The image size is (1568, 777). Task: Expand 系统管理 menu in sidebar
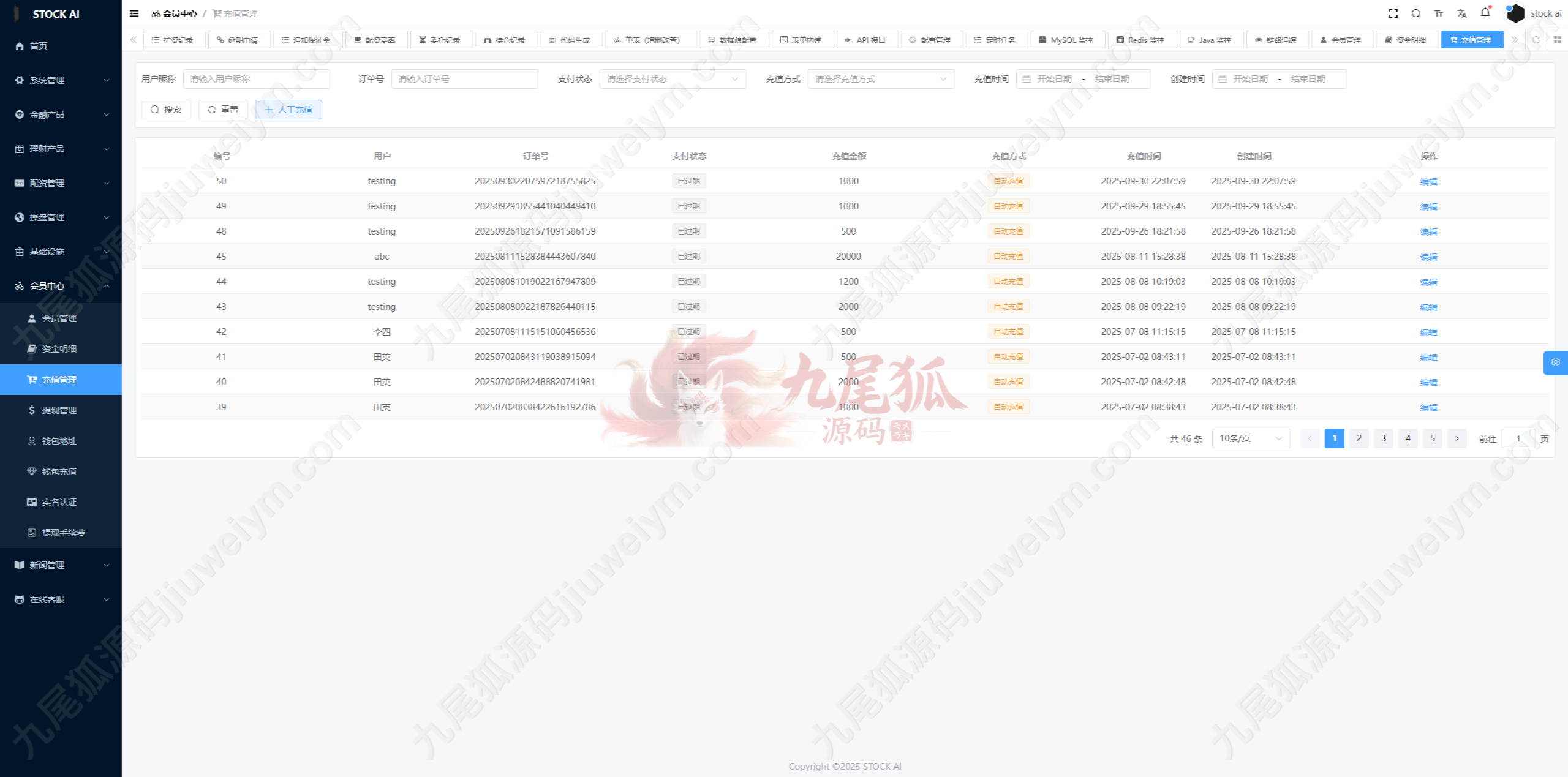pyautogui.click(x=61, y=80)
